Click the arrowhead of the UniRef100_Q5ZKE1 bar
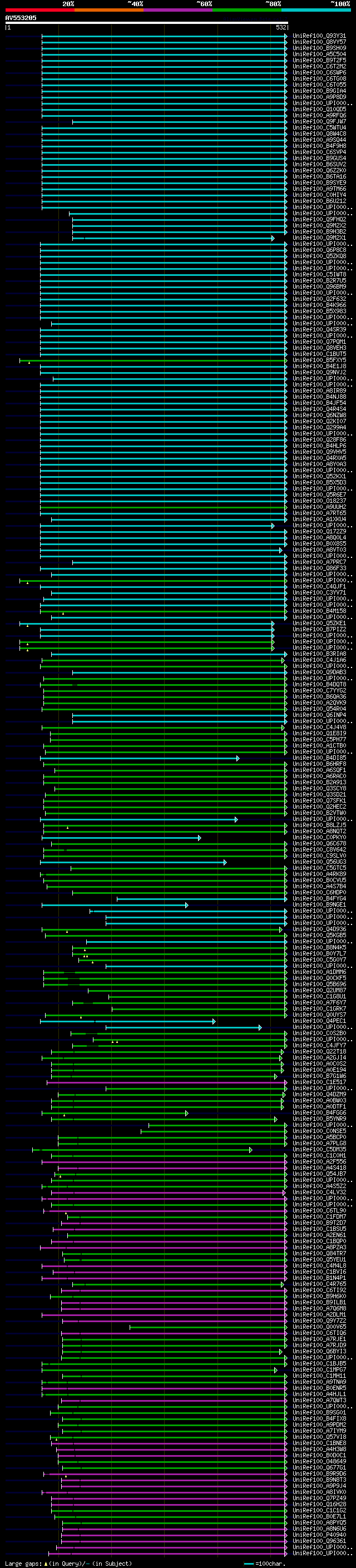 273,624
